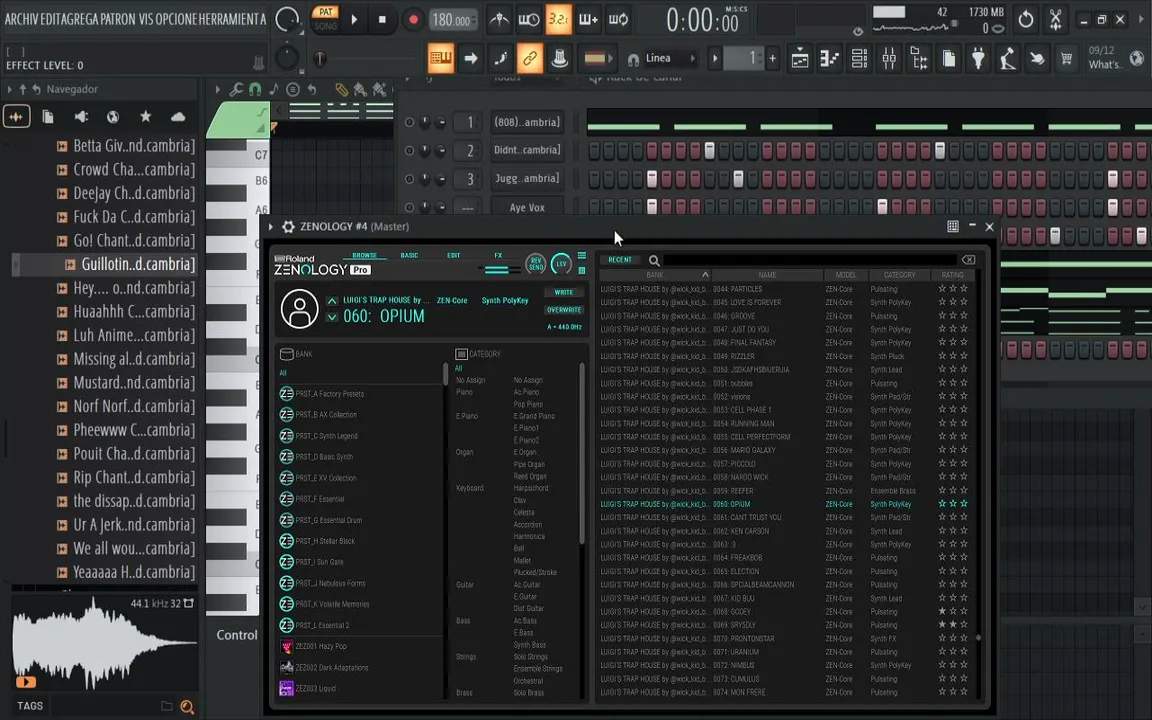1152x720 pixels.
Task: Select the audio waveform browser tab
Action: click(17, 116)
